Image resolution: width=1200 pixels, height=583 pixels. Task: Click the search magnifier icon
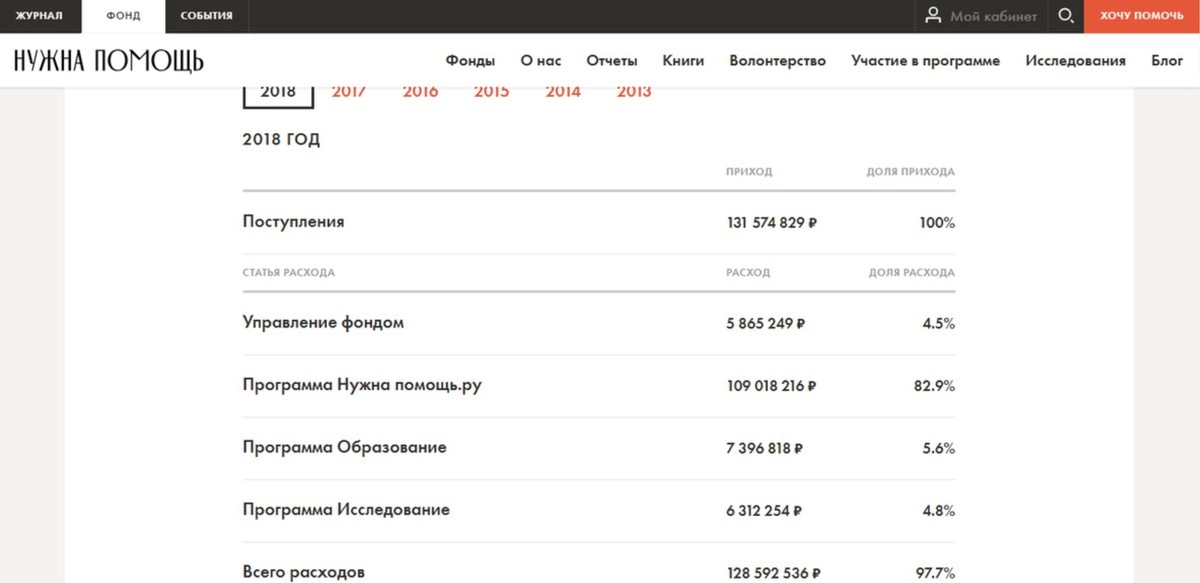pyautogui.click(x=1066, y=16)
